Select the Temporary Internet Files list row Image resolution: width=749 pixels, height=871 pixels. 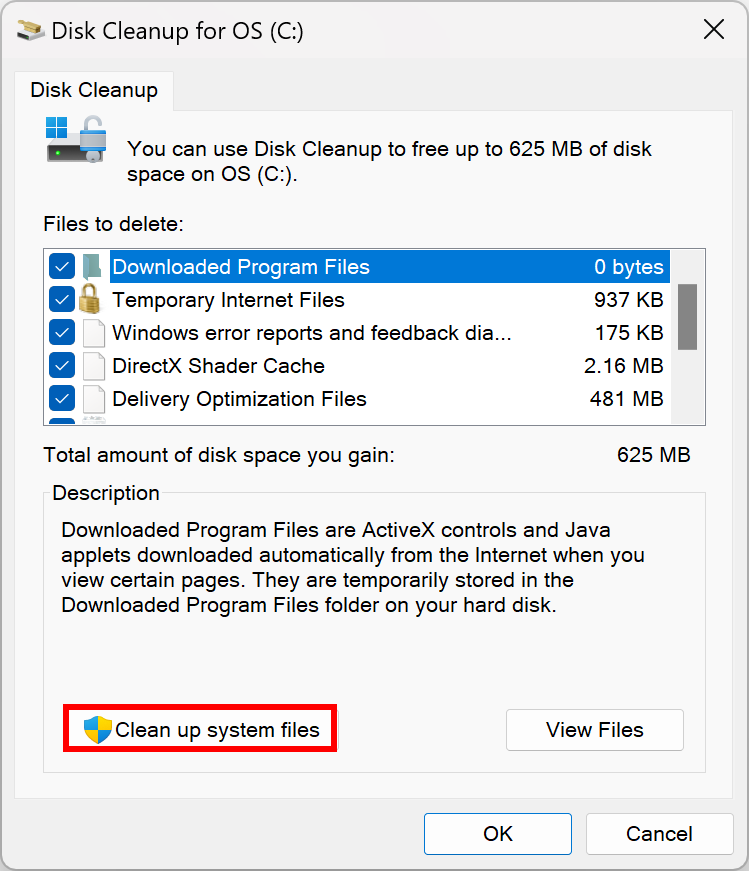click(x=350, y=300)
